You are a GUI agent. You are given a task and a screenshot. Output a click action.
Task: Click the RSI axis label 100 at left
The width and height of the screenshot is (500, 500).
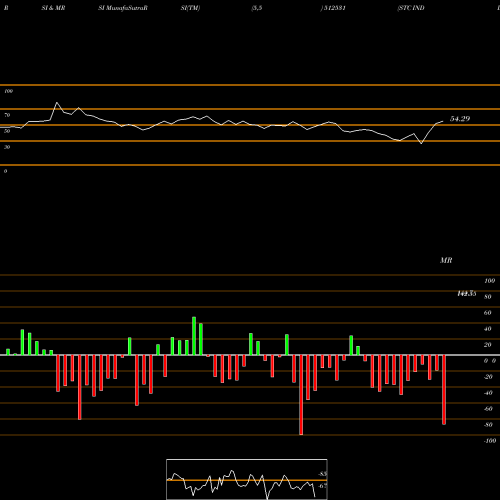(9, 91)
